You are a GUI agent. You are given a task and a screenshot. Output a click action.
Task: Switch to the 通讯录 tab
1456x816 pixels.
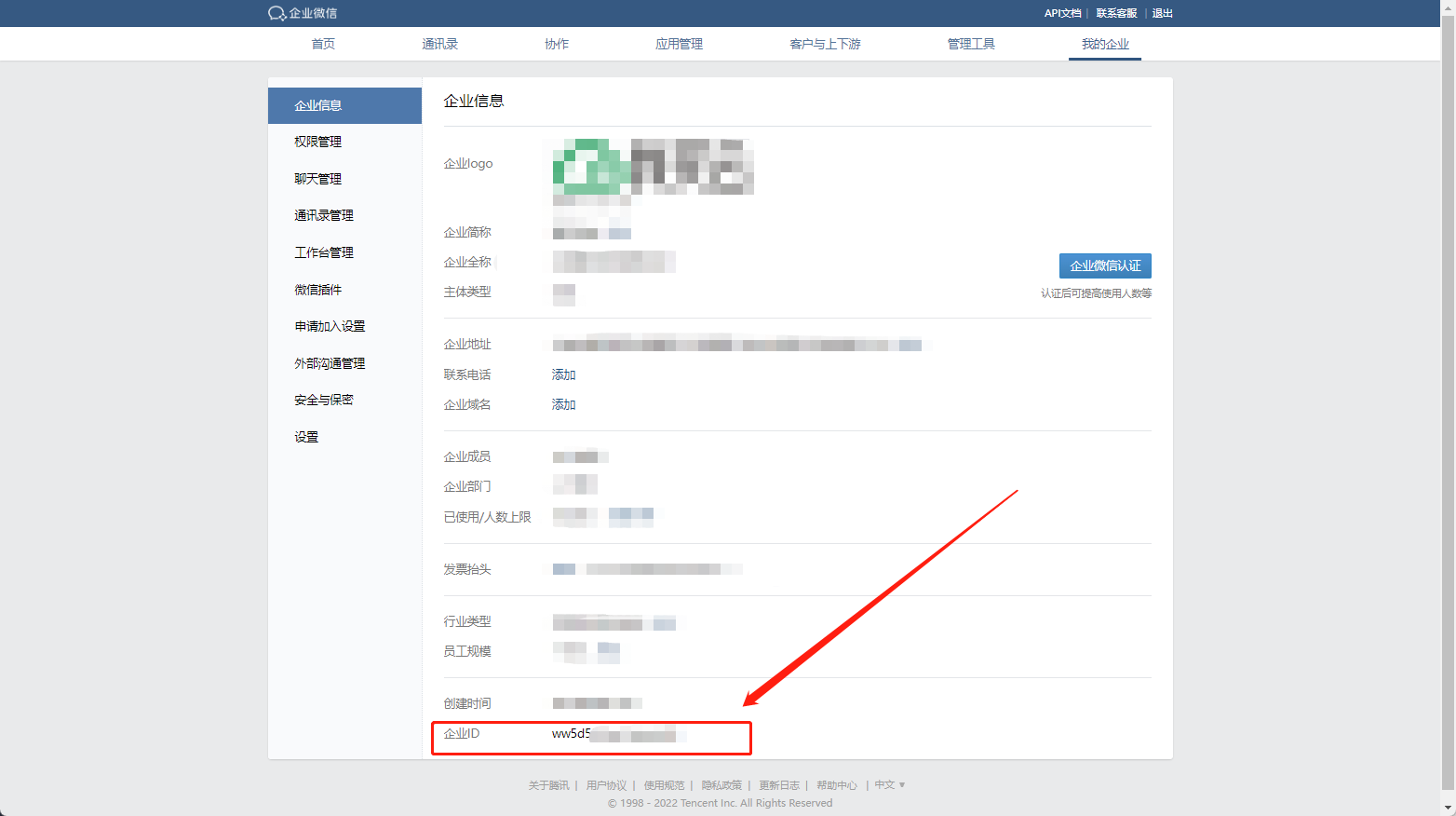coord(439,44)
